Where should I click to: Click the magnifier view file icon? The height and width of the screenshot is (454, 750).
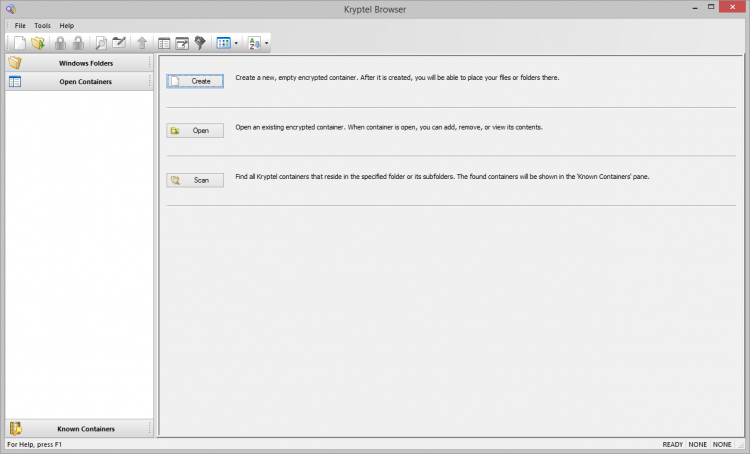101,43
